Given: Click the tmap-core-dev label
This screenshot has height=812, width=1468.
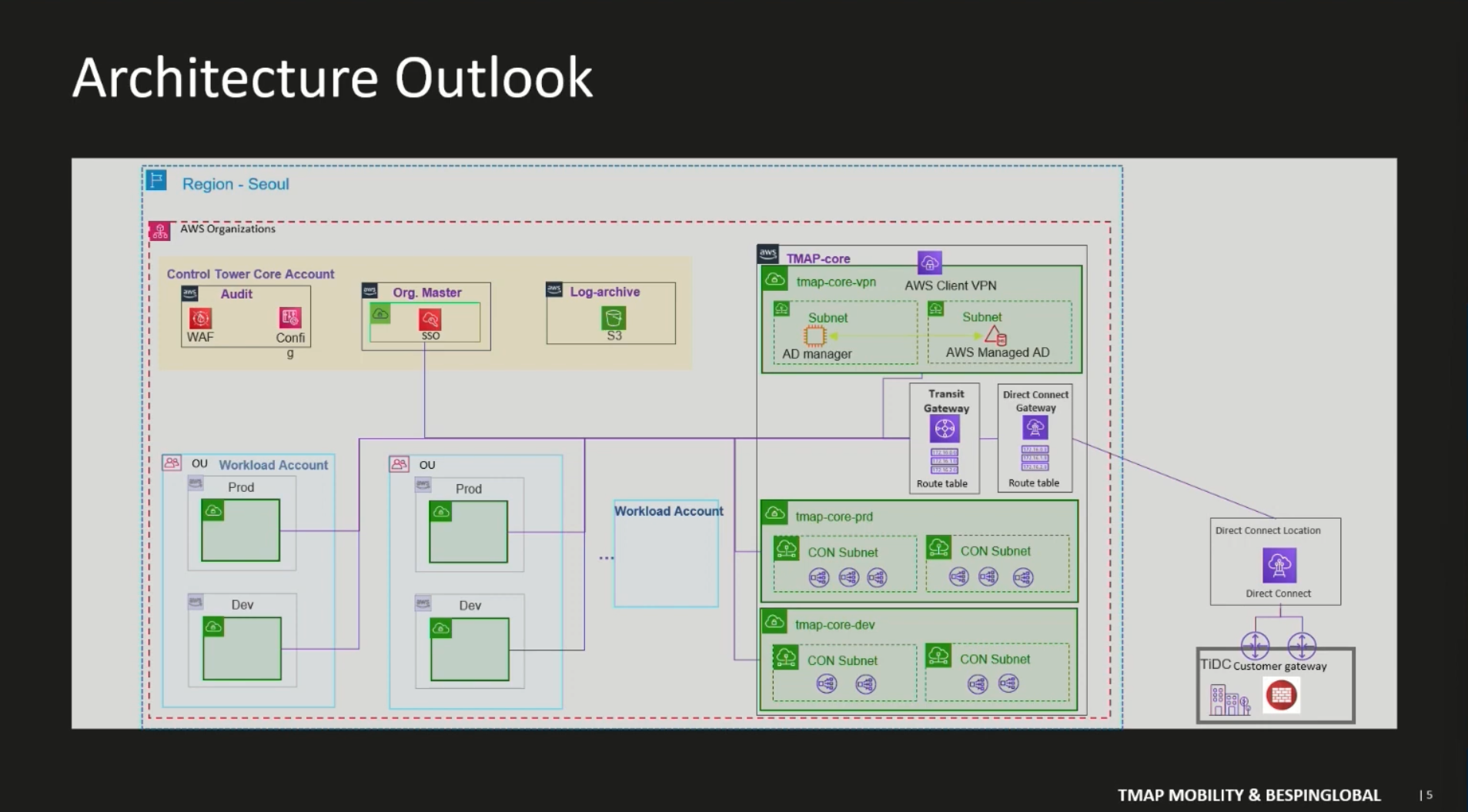Looking at the screenshot, I should pyautogui.click(x=834, y=625).
